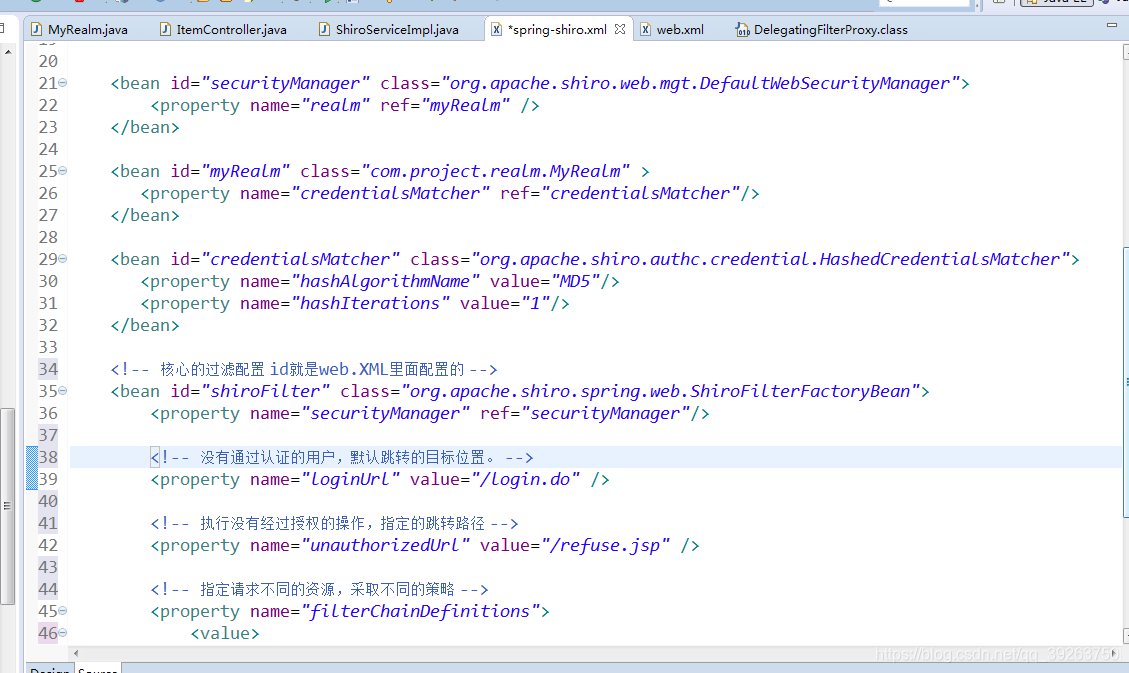Collapse the value element at line 46

click(x=63, y=633)
